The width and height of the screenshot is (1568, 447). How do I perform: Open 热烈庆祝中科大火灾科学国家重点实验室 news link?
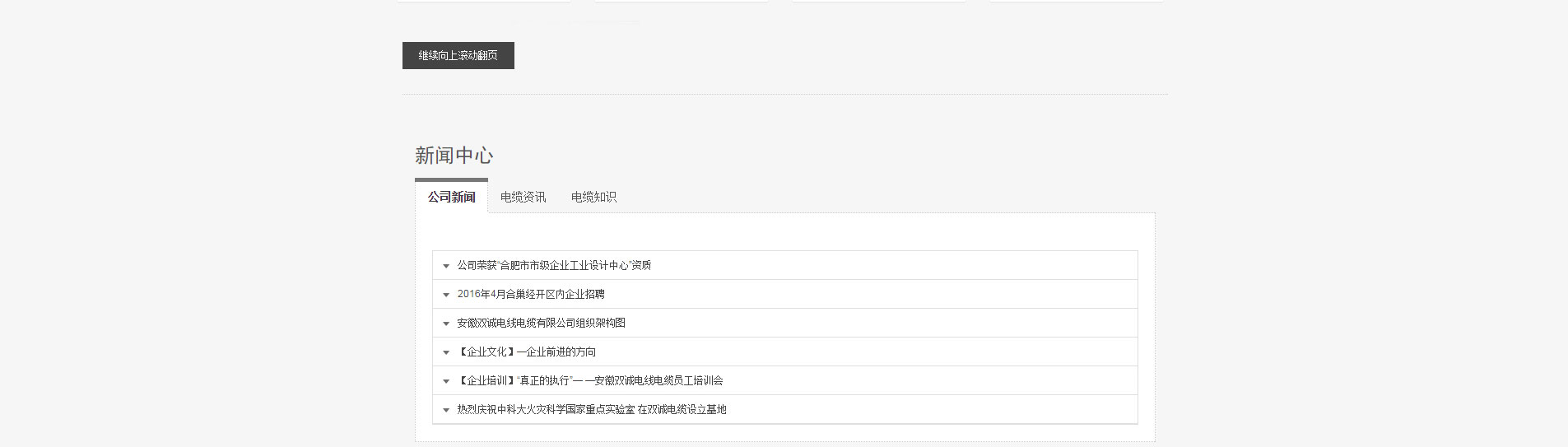592,409
